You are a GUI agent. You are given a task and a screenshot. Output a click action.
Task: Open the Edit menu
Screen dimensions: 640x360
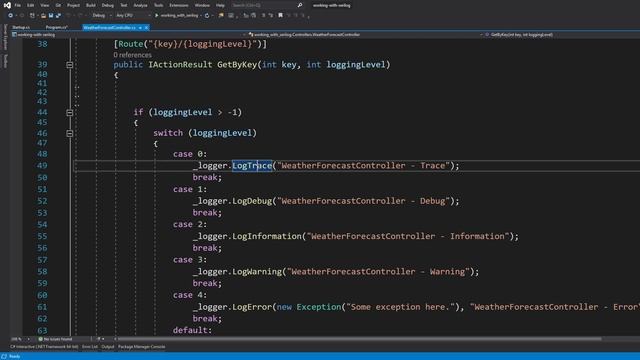click(x=31, y=5)
